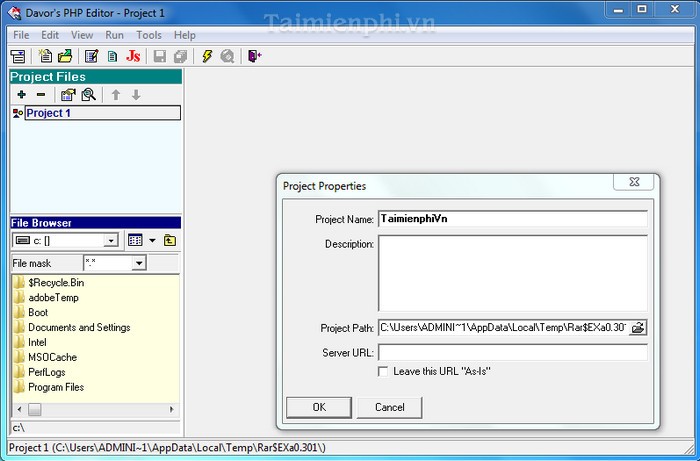Click the magnifier search icon in Project Files
Screen dimensions: 700x461
(x=88, y=95)
